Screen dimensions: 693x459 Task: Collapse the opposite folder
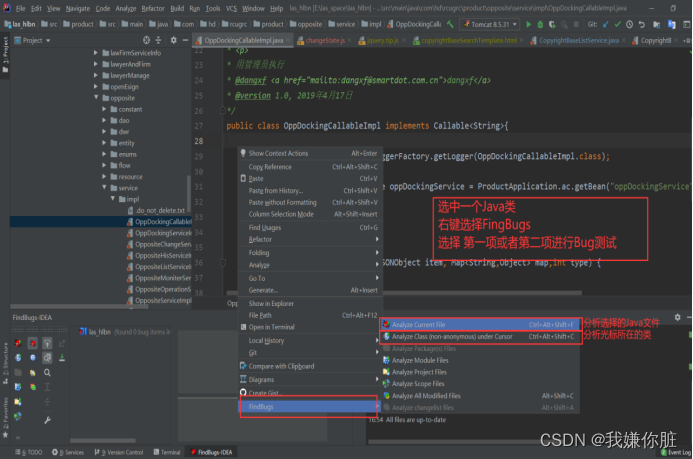coord(96,98)
